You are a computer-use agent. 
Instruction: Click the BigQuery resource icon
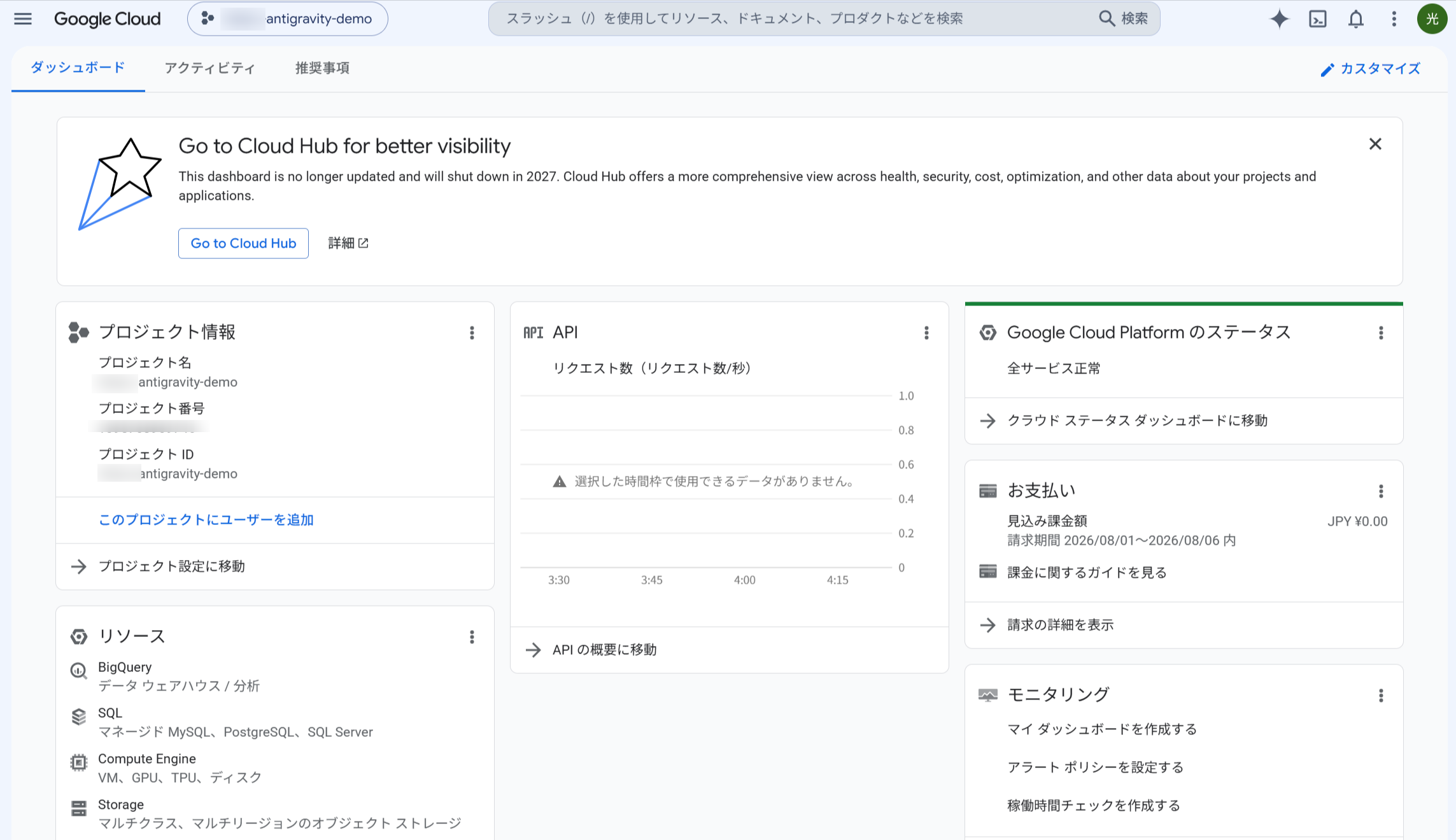pos(78,670)
